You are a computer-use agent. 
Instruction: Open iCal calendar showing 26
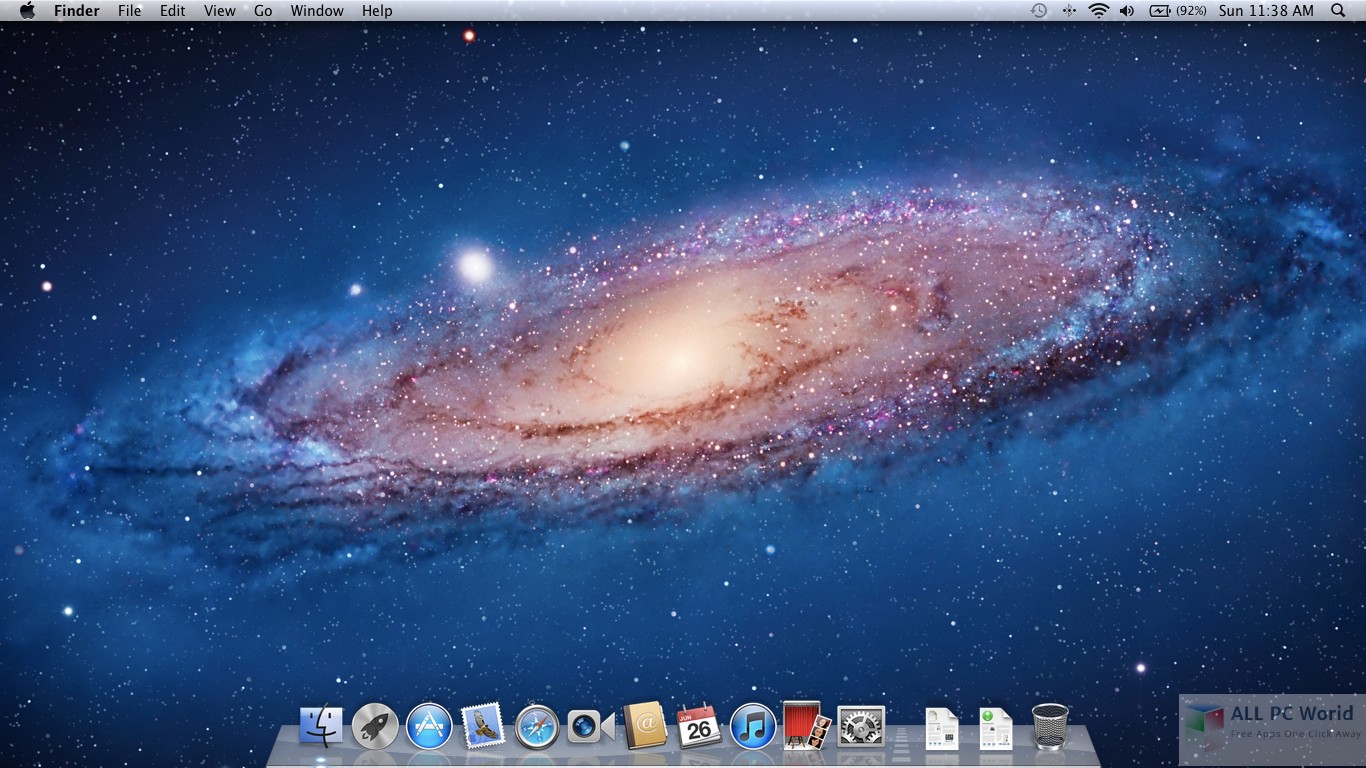(699, 727)
